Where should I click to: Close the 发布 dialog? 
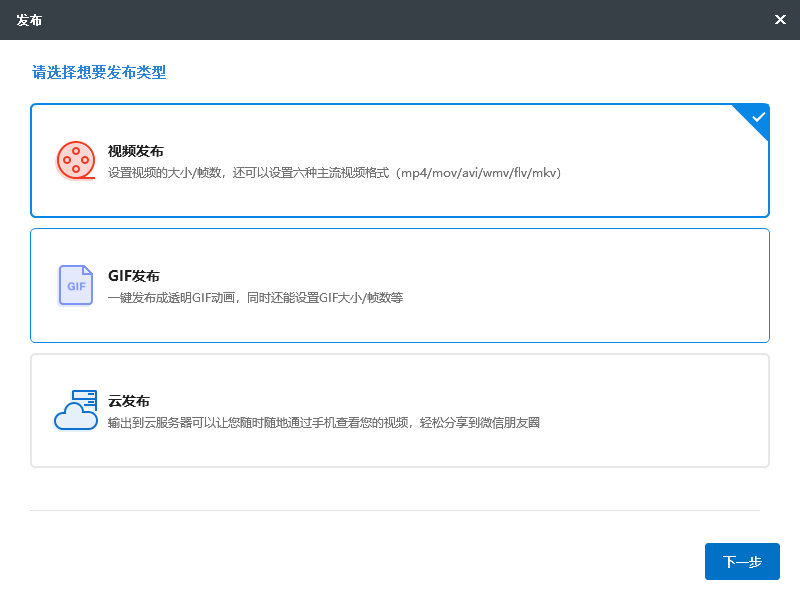point(780,19)
